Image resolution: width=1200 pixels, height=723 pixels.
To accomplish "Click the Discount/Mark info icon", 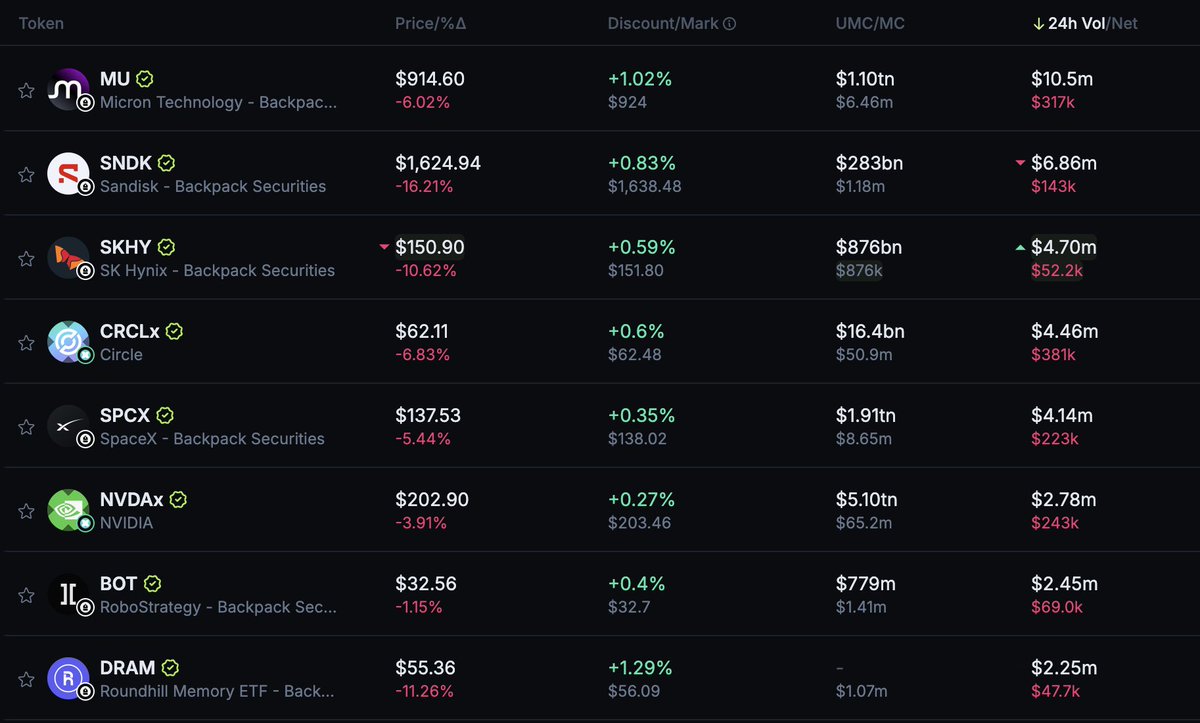I will tap(729, 23).
